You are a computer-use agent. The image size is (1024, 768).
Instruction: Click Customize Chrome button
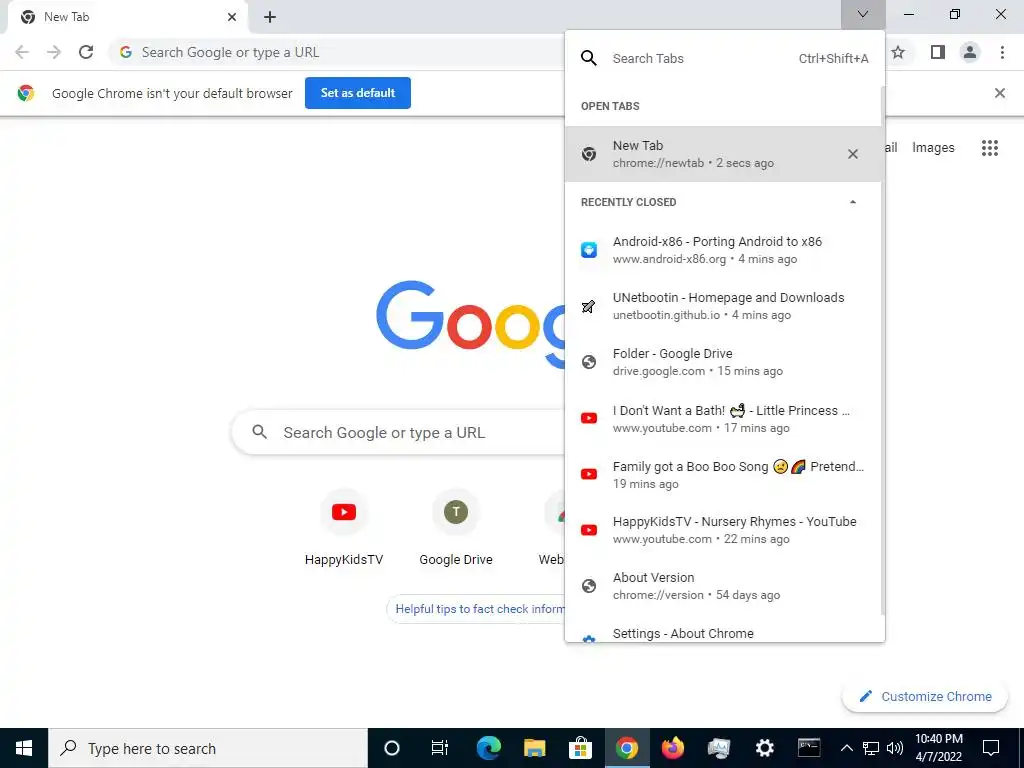point(925,696)
